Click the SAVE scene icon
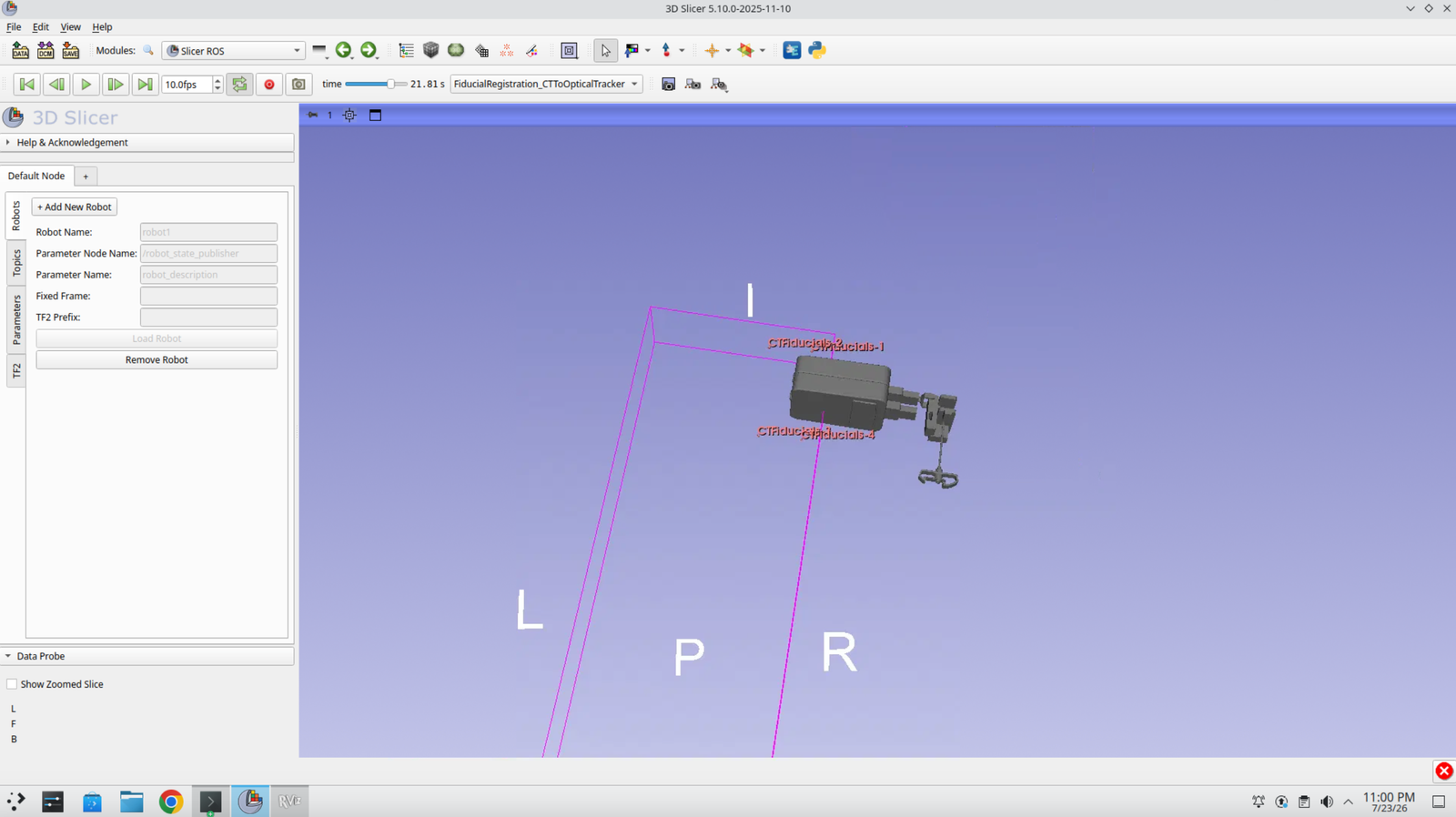The image size is (1456, 817). pos(70,51)
